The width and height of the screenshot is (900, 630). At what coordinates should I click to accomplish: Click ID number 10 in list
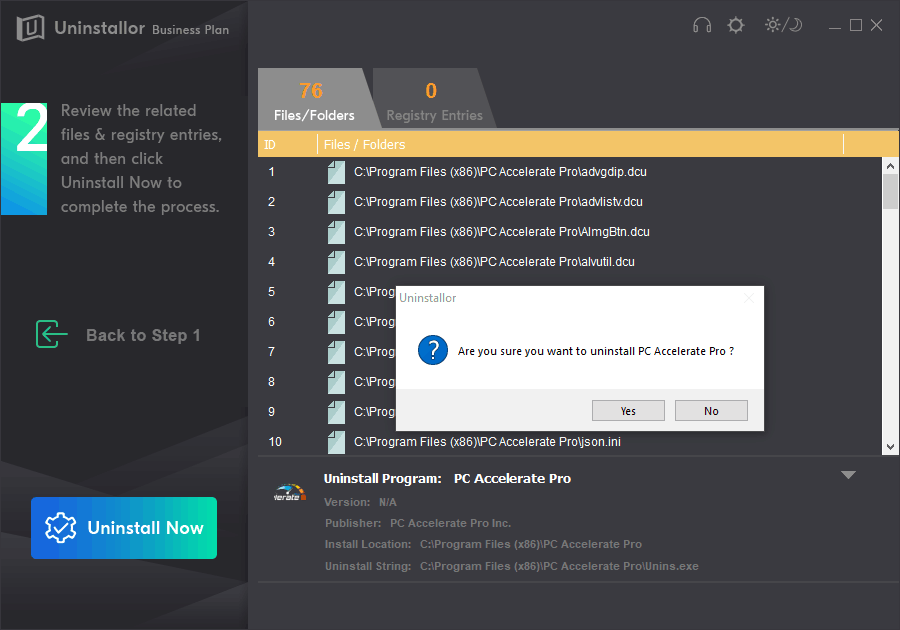pos(275,442)
